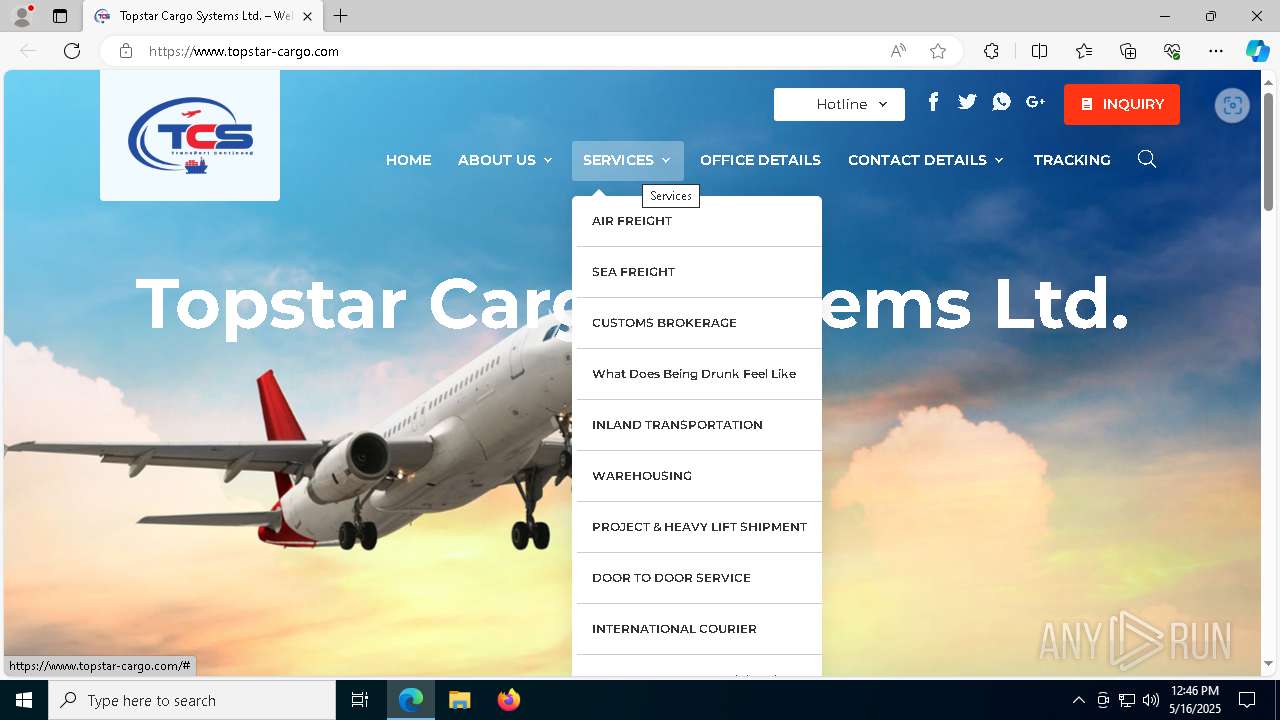Click scrollbar down arrow
Image resolution: width=1280 pixels, height=720 pixels.
tap(1268, 664)
